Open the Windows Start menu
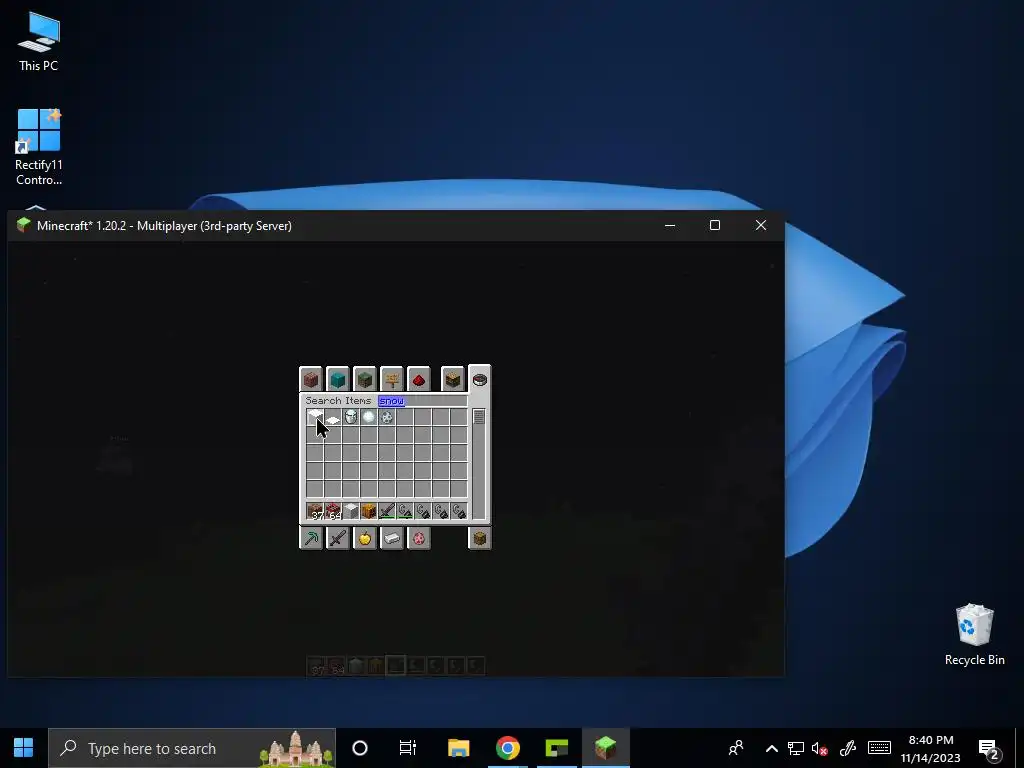The width and height of the screenshot is (1024, 768). tap(24, 748)
